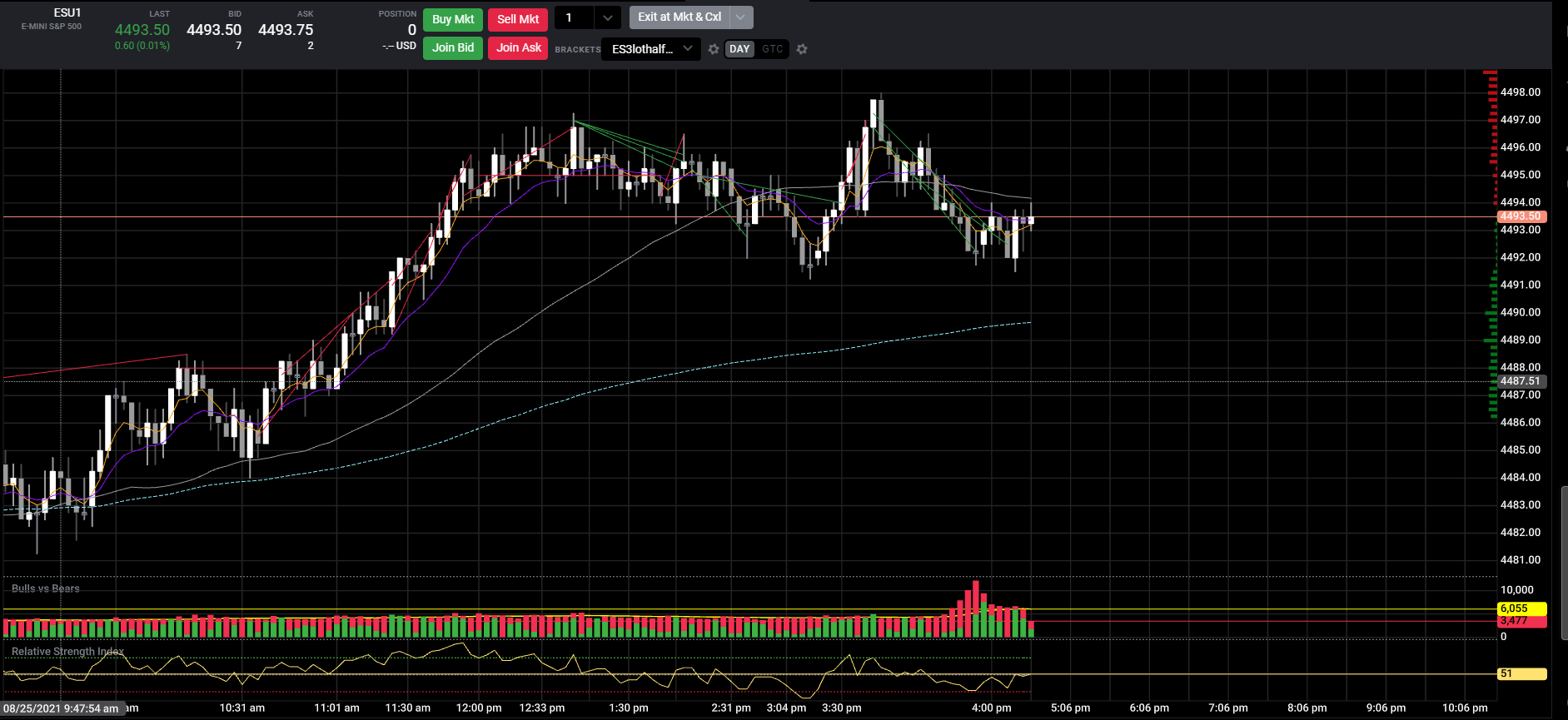This screenshot has width=1568, height=720.
Task: Click the 1:30 pm time axis label
Action: click(x=629, y=708)
